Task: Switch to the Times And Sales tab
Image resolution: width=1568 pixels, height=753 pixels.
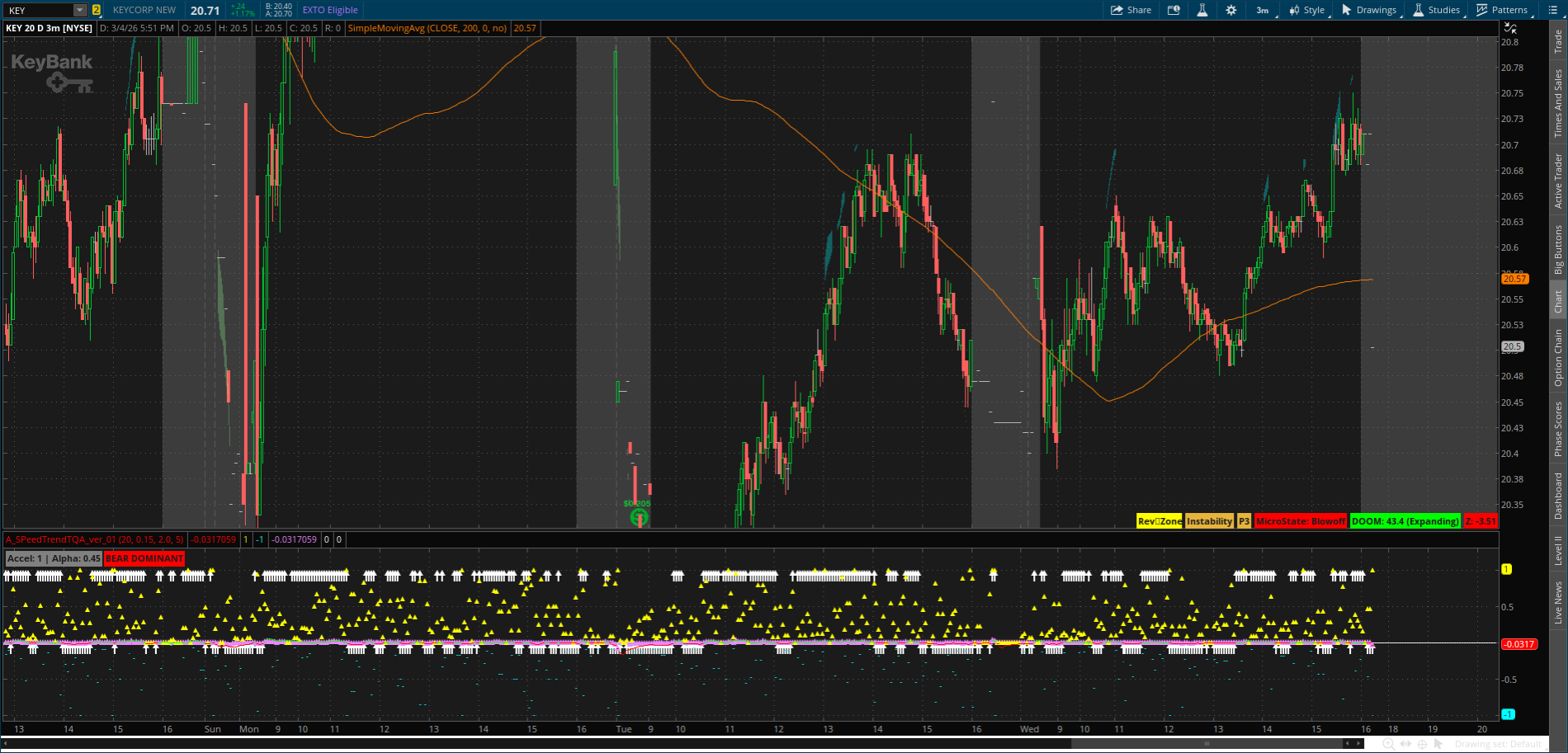Action: 1558,103
